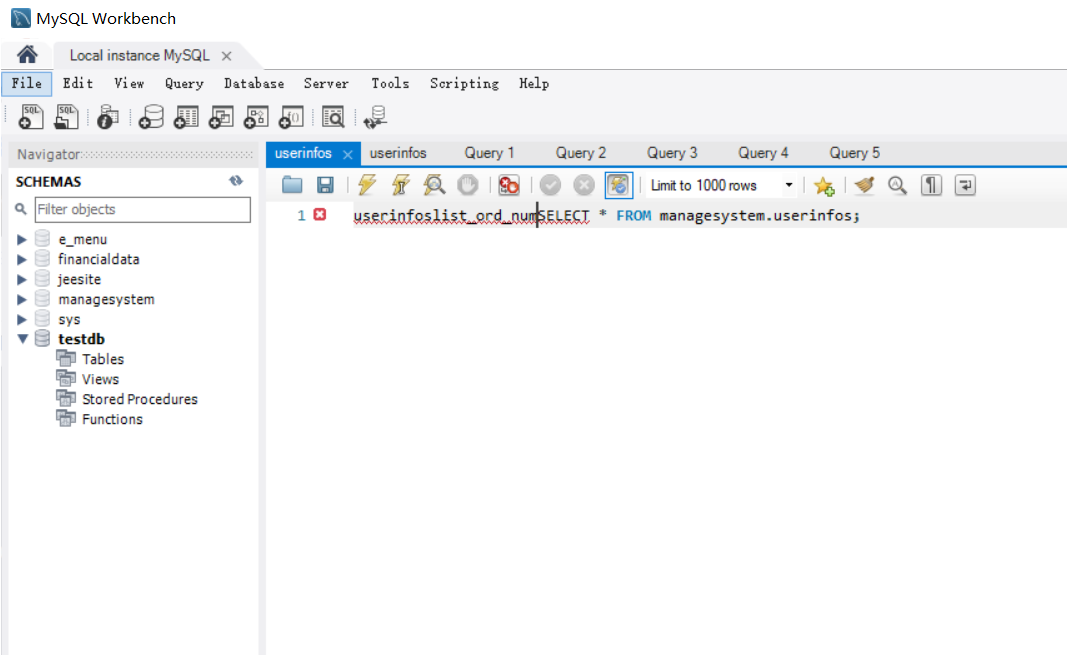Refresh the schemas list
Viewport: 1067px width, 655px height.
coord(235,181)
